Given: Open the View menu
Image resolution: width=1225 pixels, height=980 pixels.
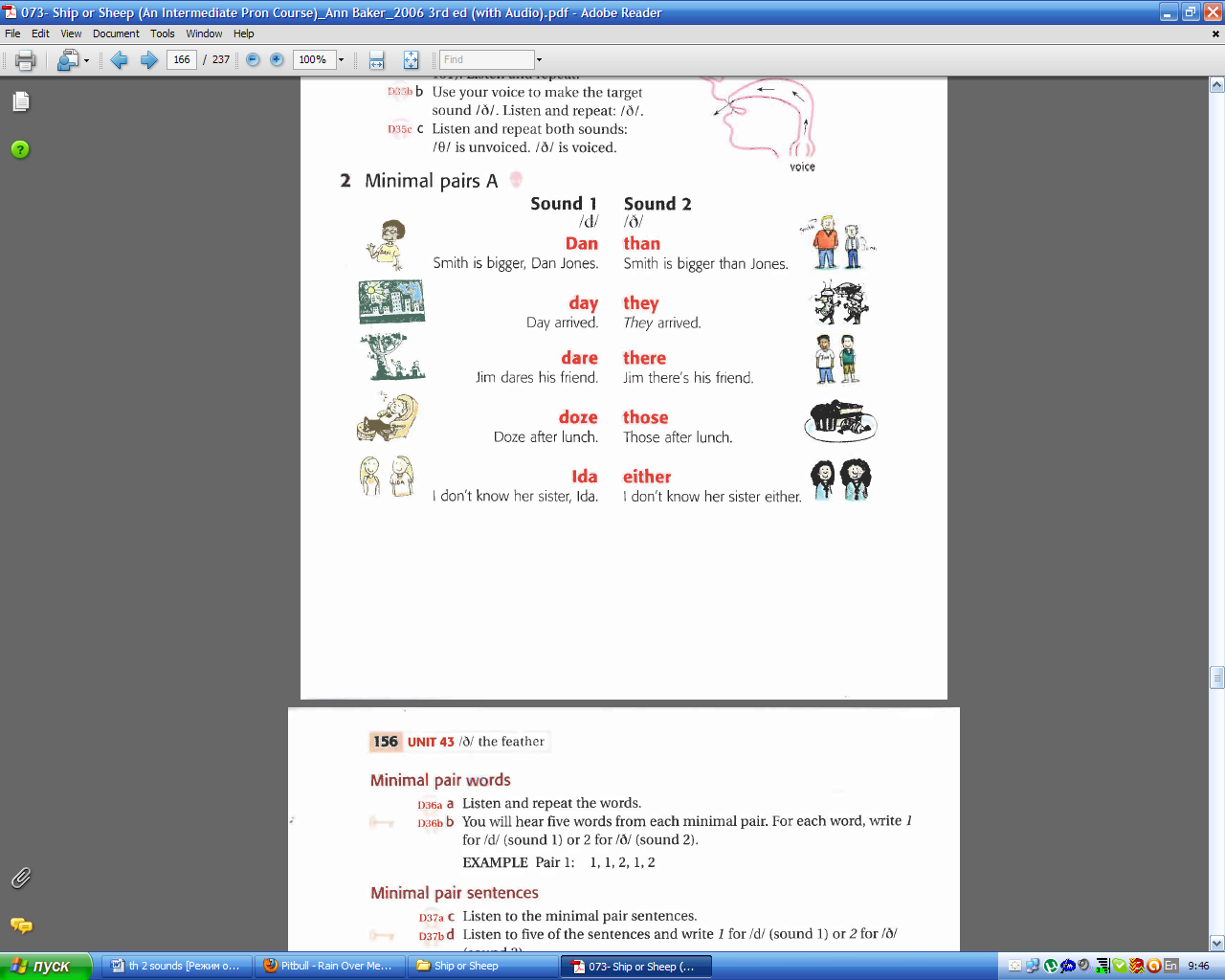Looking at the screenshot, I should click(72, 33).
